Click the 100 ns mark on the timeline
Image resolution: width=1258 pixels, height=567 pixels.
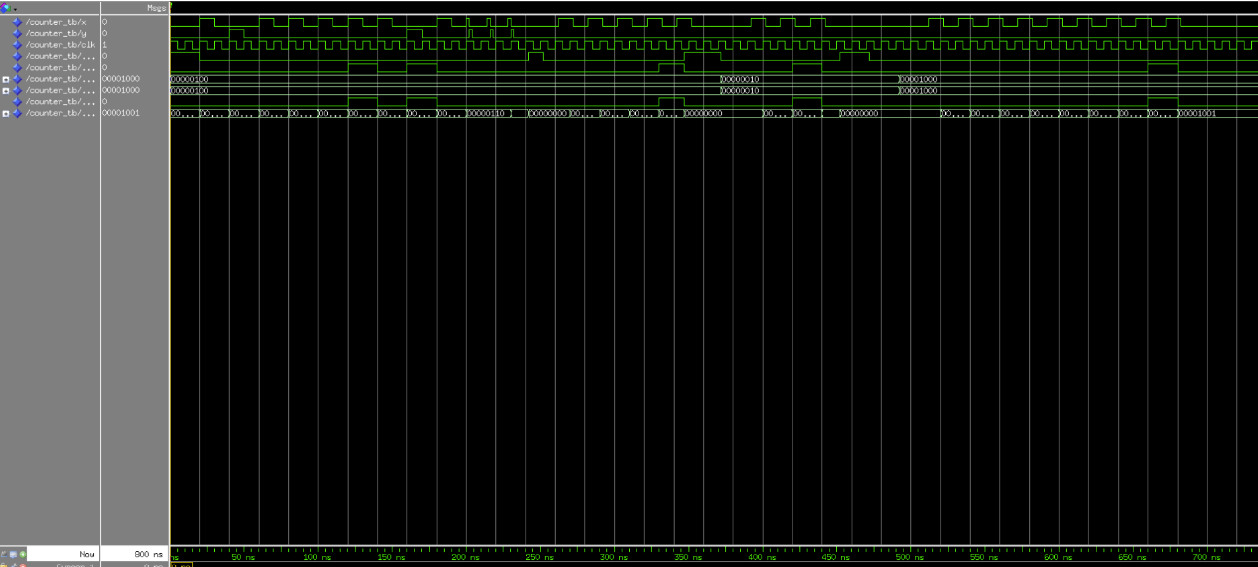(317, 557)
